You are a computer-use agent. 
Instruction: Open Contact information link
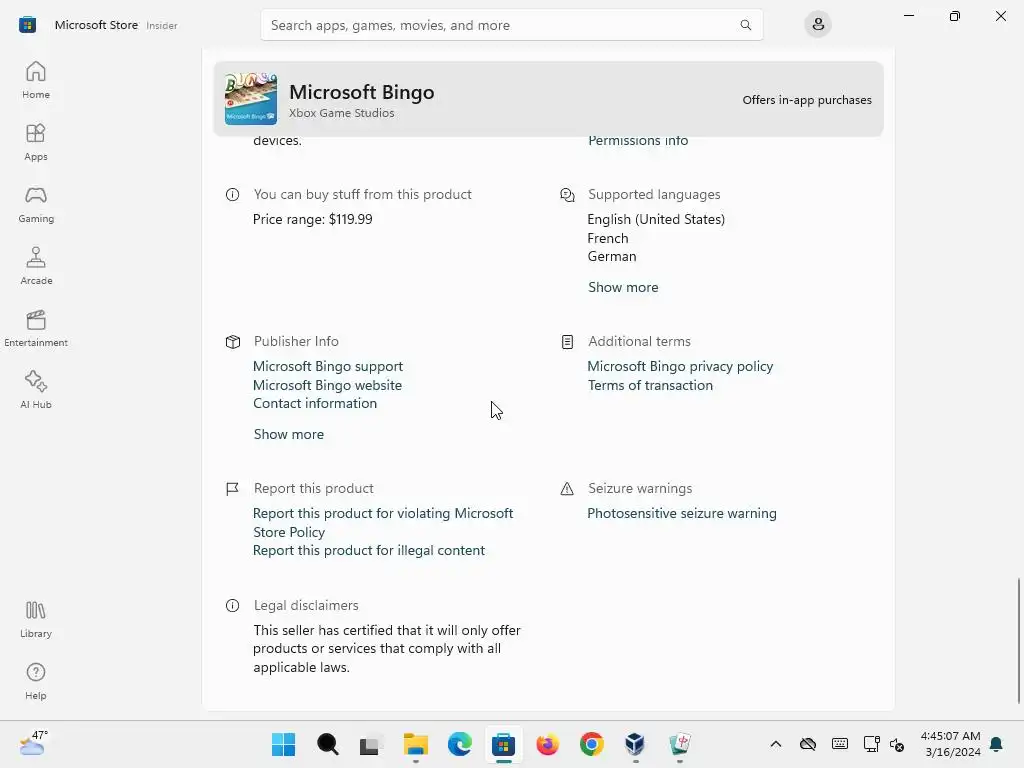point(315,404)
